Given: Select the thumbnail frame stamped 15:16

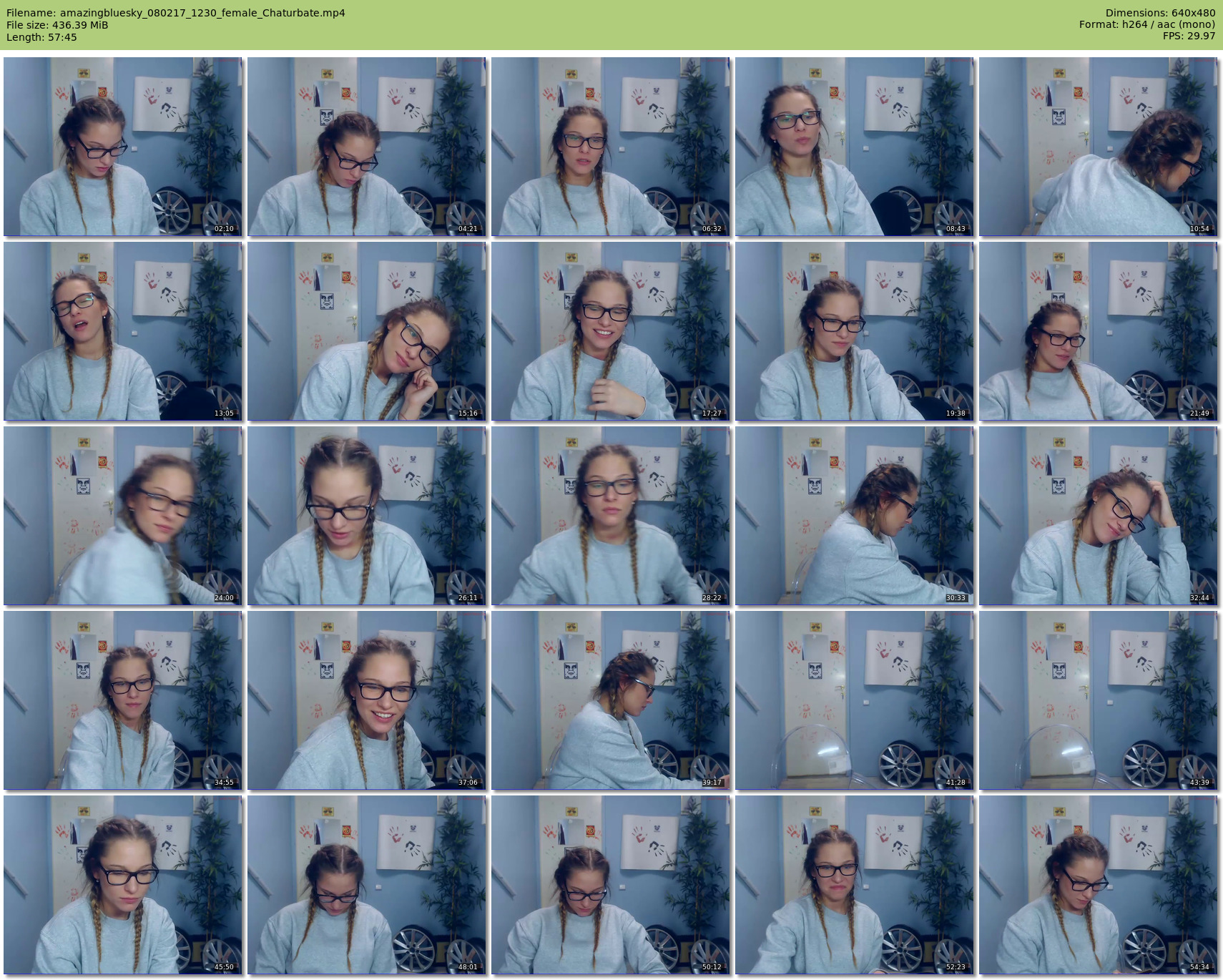Looking at the screenshot, I should pyautogui.click(x=367, y=331).
